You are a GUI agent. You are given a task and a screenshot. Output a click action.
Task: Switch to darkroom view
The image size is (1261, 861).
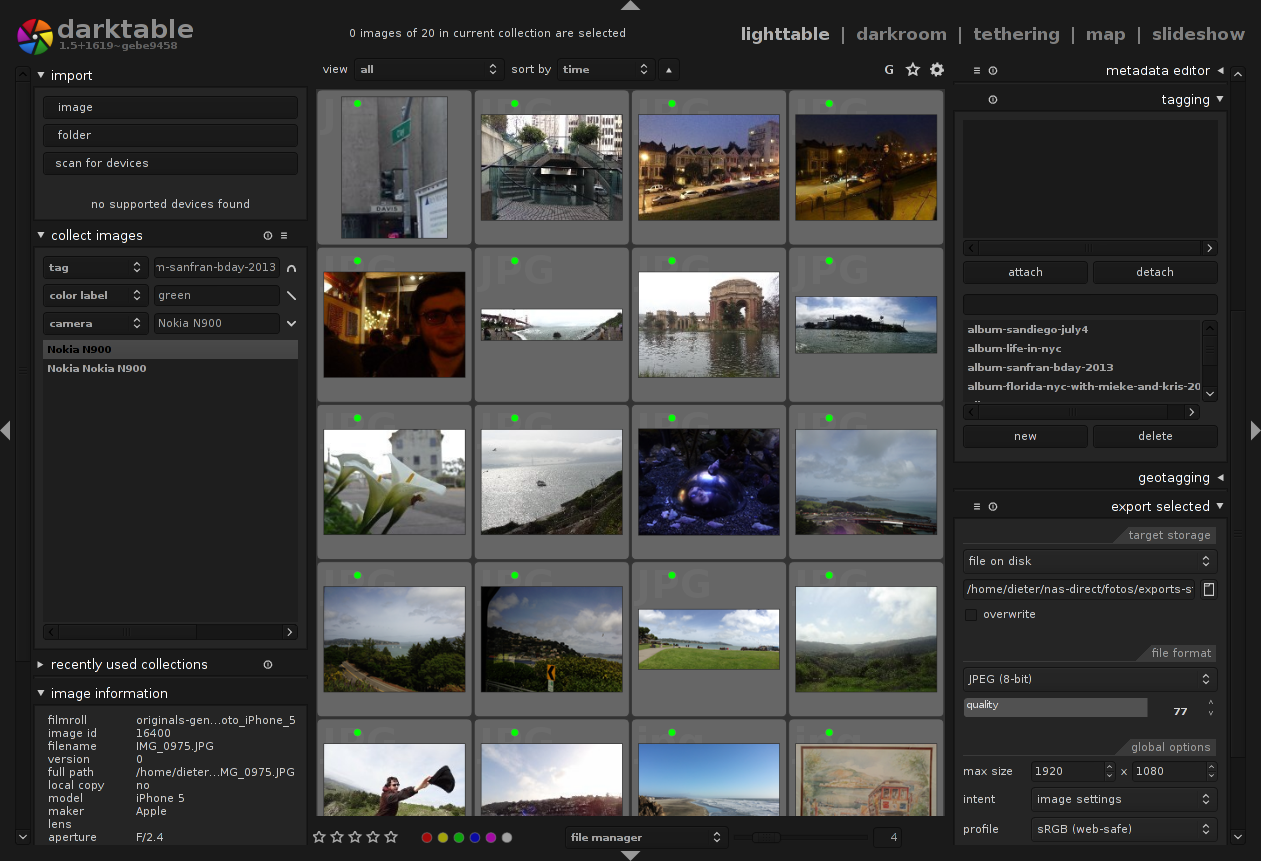901,34
